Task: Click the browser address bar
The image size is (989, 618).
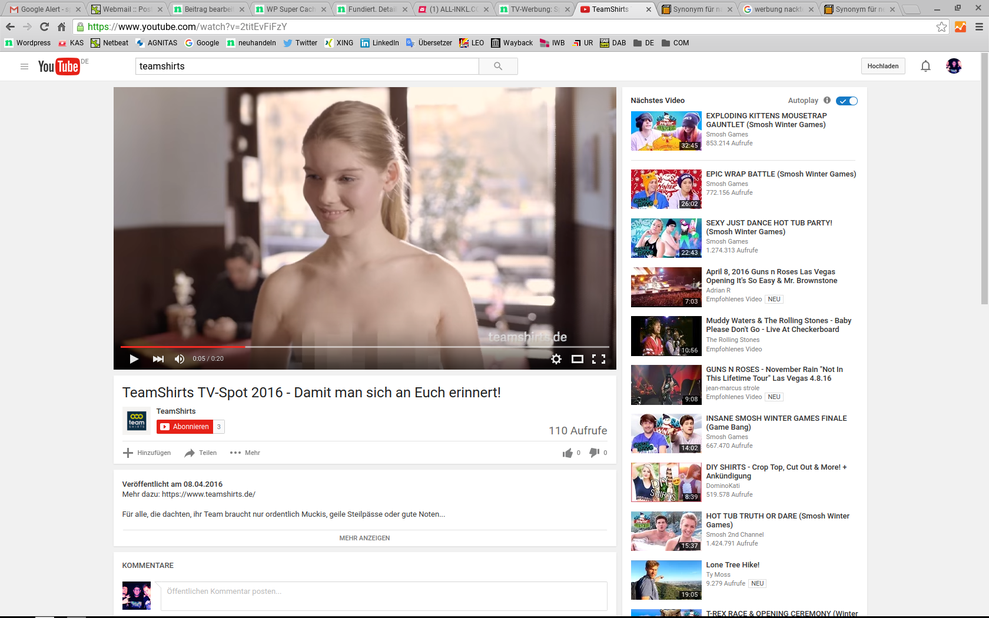Action: (505, 26)
